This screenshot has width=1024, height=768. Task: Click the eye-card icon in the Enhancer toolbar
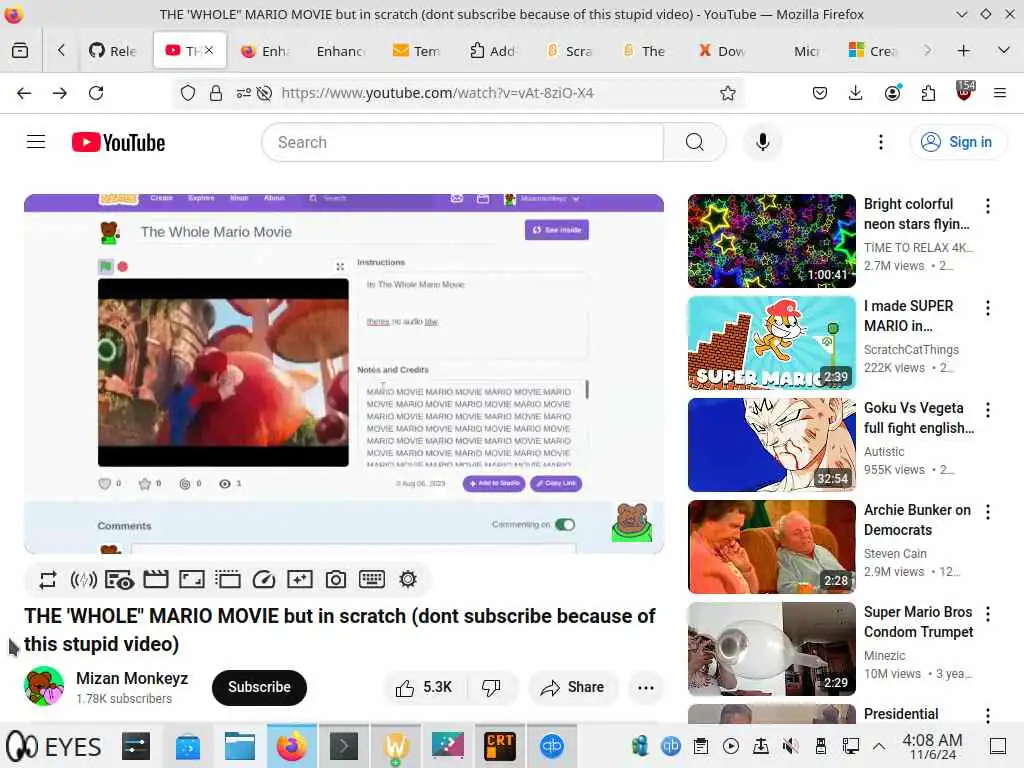tap(120, 580)
